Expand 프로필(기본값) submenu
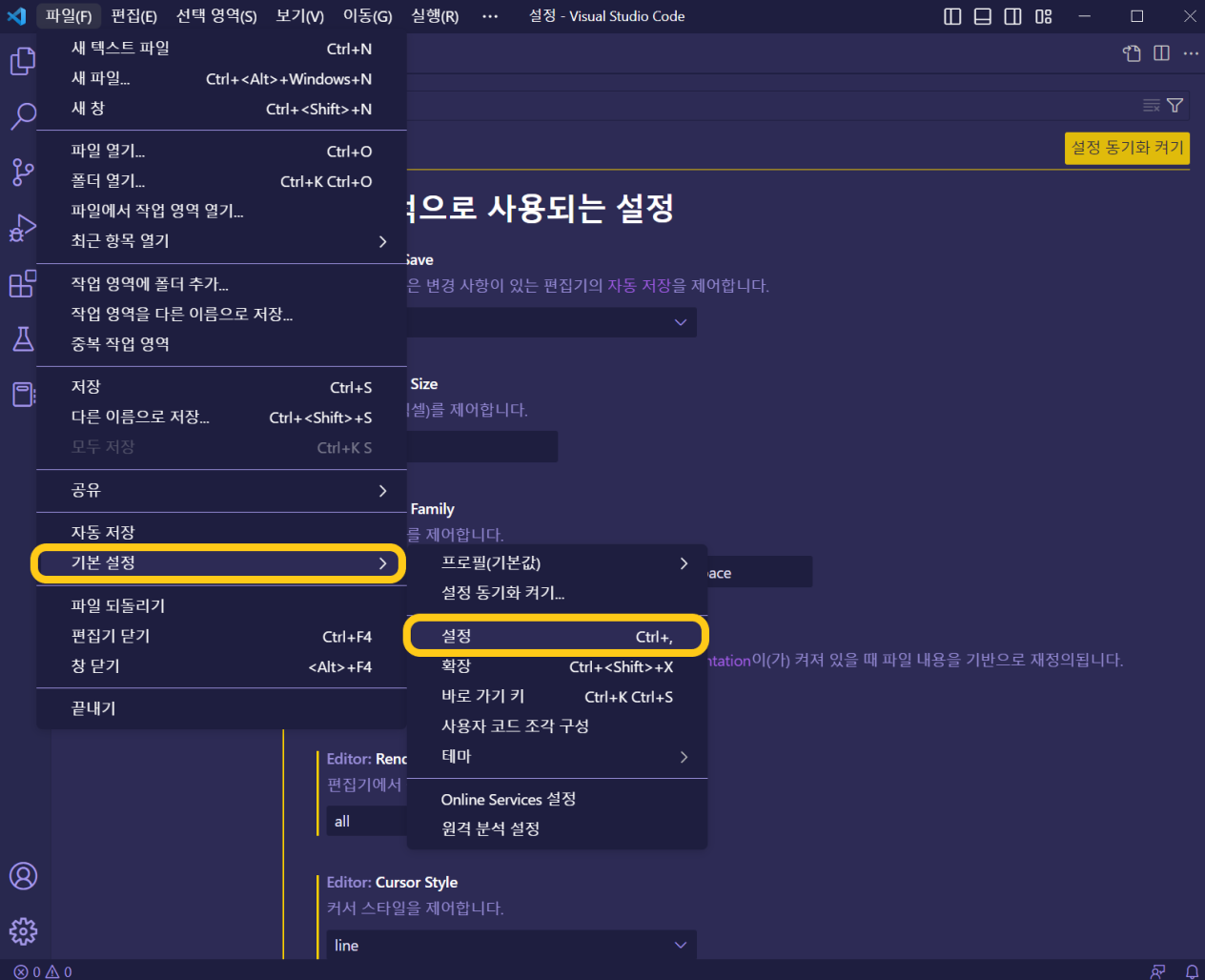The image size is (1205, 980). (x=558, y=563)
